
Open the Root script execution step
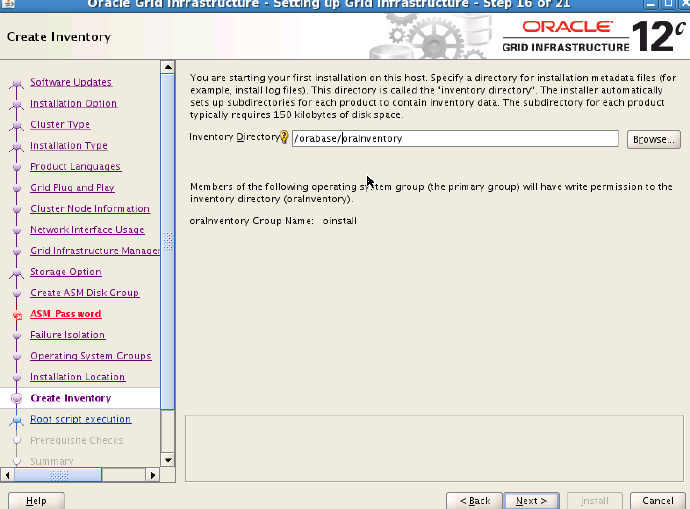(81, 419)
